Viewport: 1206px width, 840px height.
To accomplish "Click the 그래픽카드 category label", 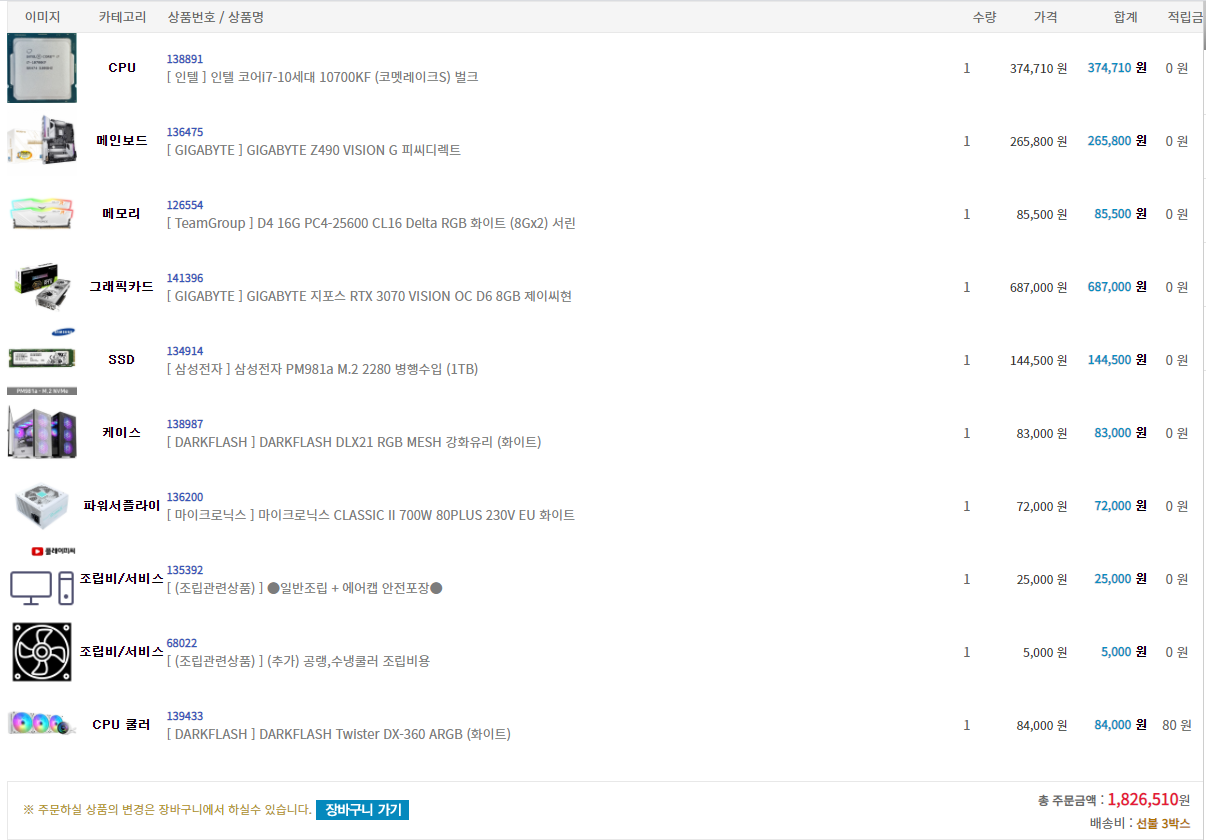I will pos(122,287).
